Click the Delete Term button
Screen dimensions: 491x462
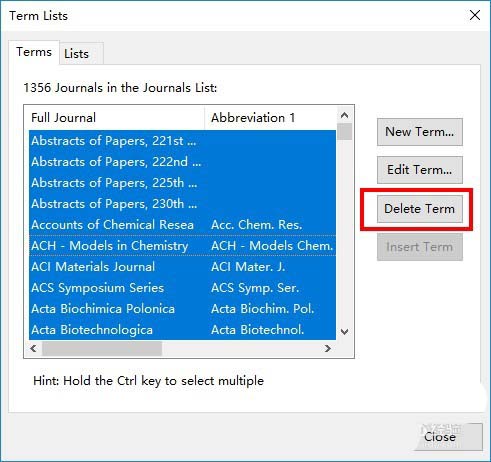[420, 209]
